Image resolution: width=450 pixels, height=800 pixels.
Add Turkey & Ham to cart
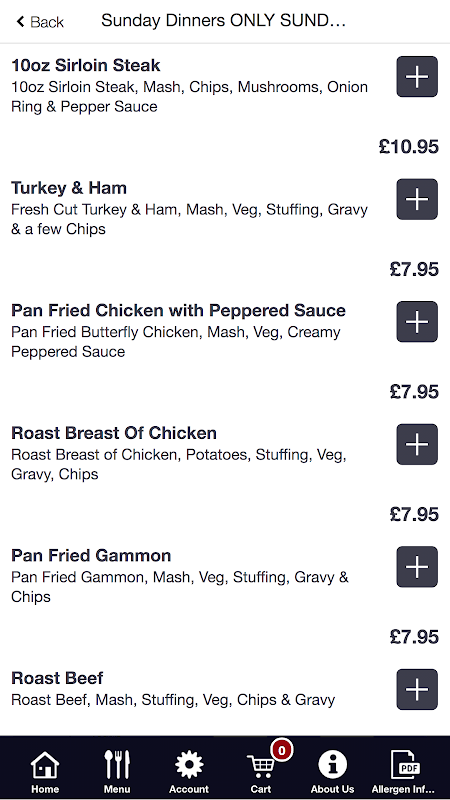[417, 199]
